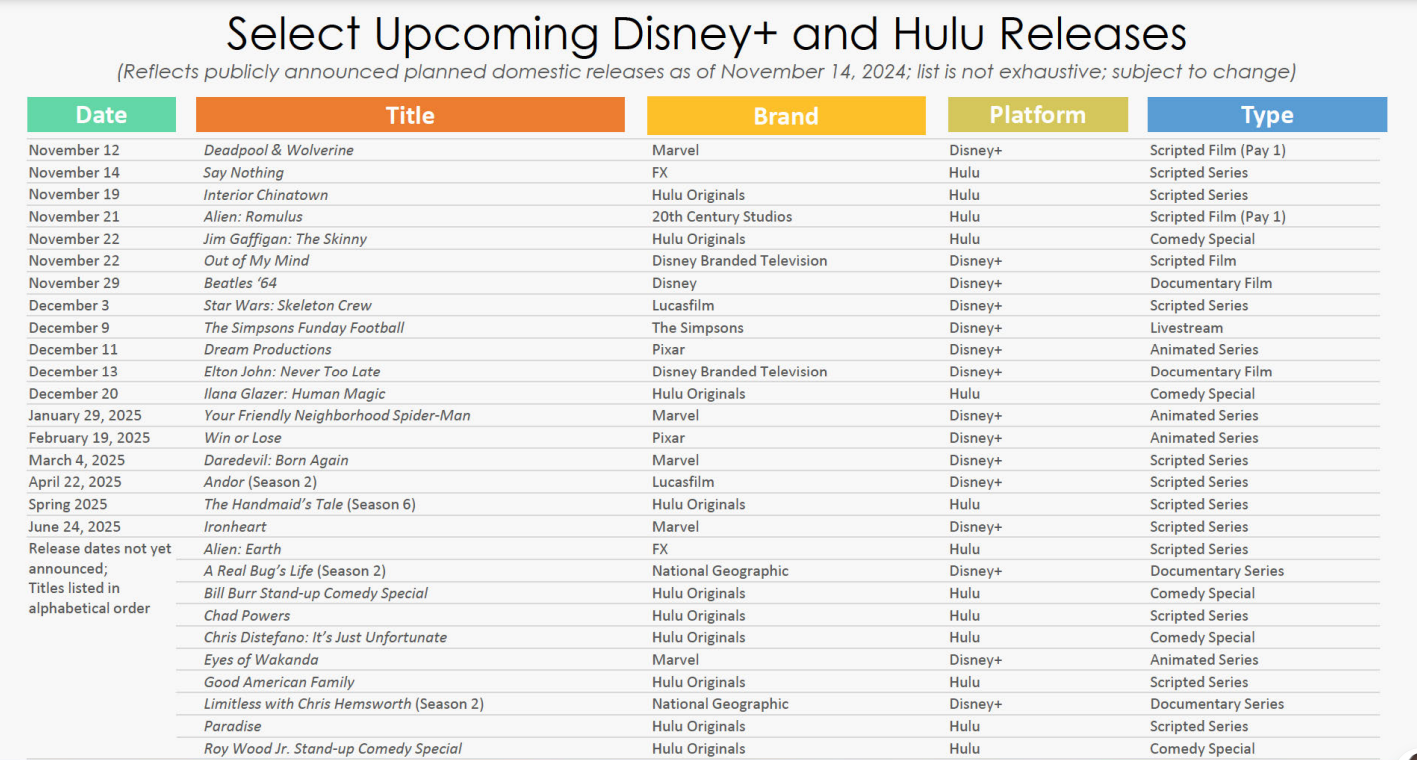Click 'Andor (Season 2)' title
This screenshot has height=760, width=1417.
pos(260,482)
